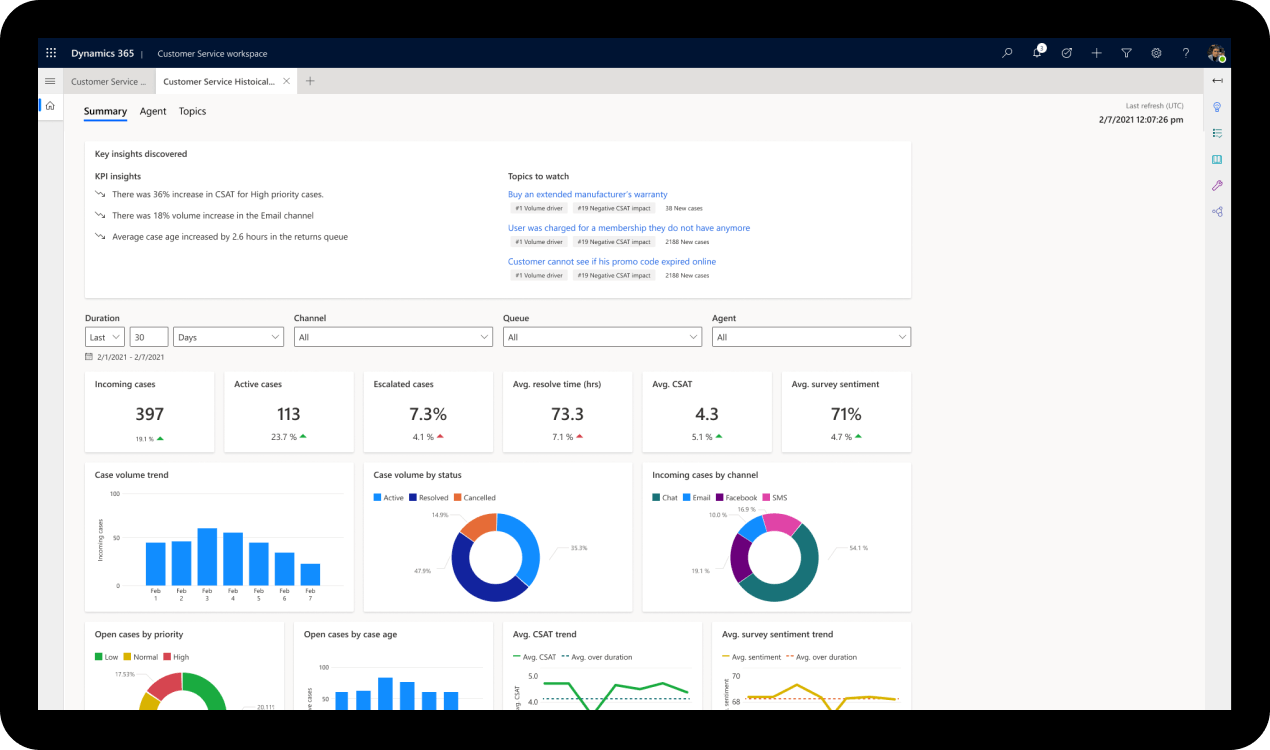Select the lightbulb insights icon in right sidebar
The height and width of the screenshot is (750, 1270).
(x=1216, y=107)
